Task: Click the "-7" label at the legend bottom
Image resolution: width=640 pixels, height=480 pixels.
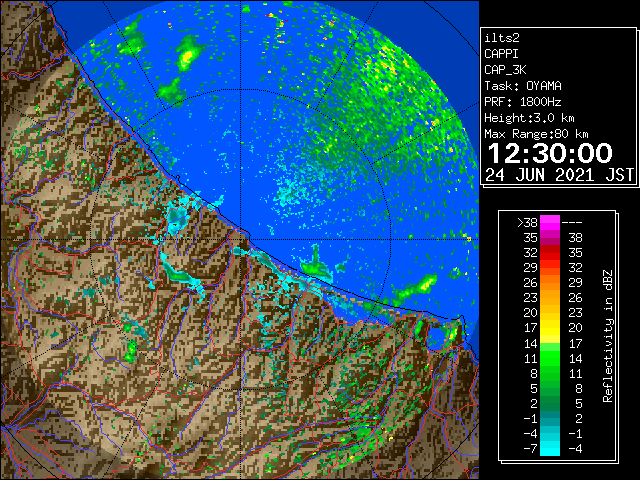Action: pos(530,449)
